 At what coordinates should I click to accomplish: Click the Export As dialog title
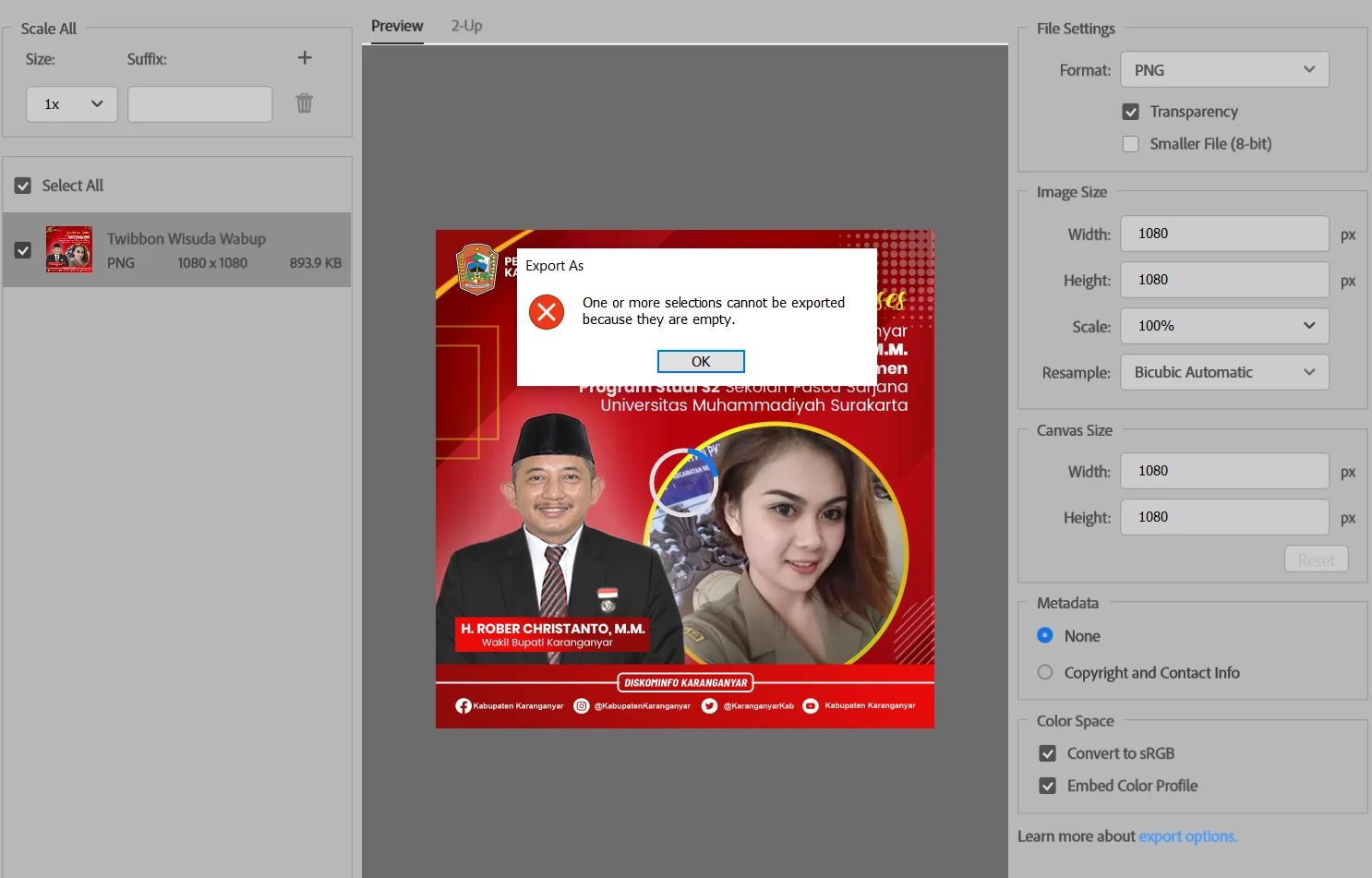[554, 266]
